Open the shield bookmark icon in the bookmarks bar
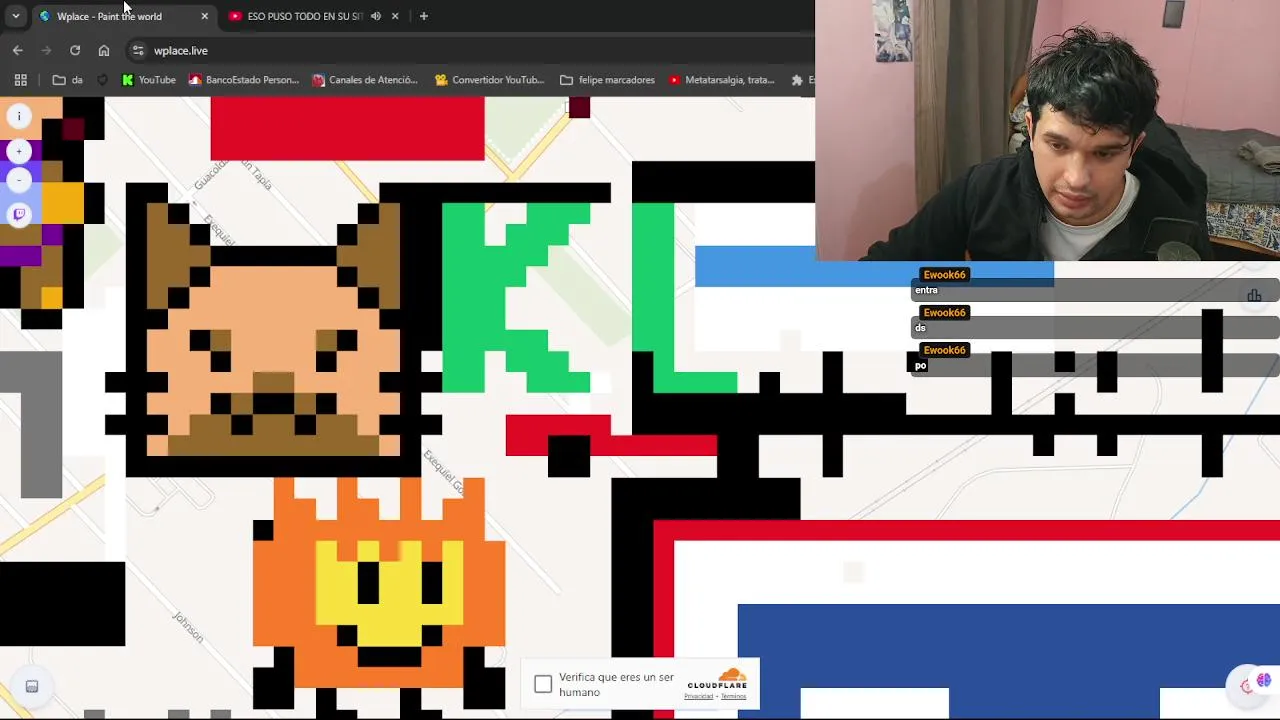This screenshot has height=720, width=1280. click(x=103, y=80)
